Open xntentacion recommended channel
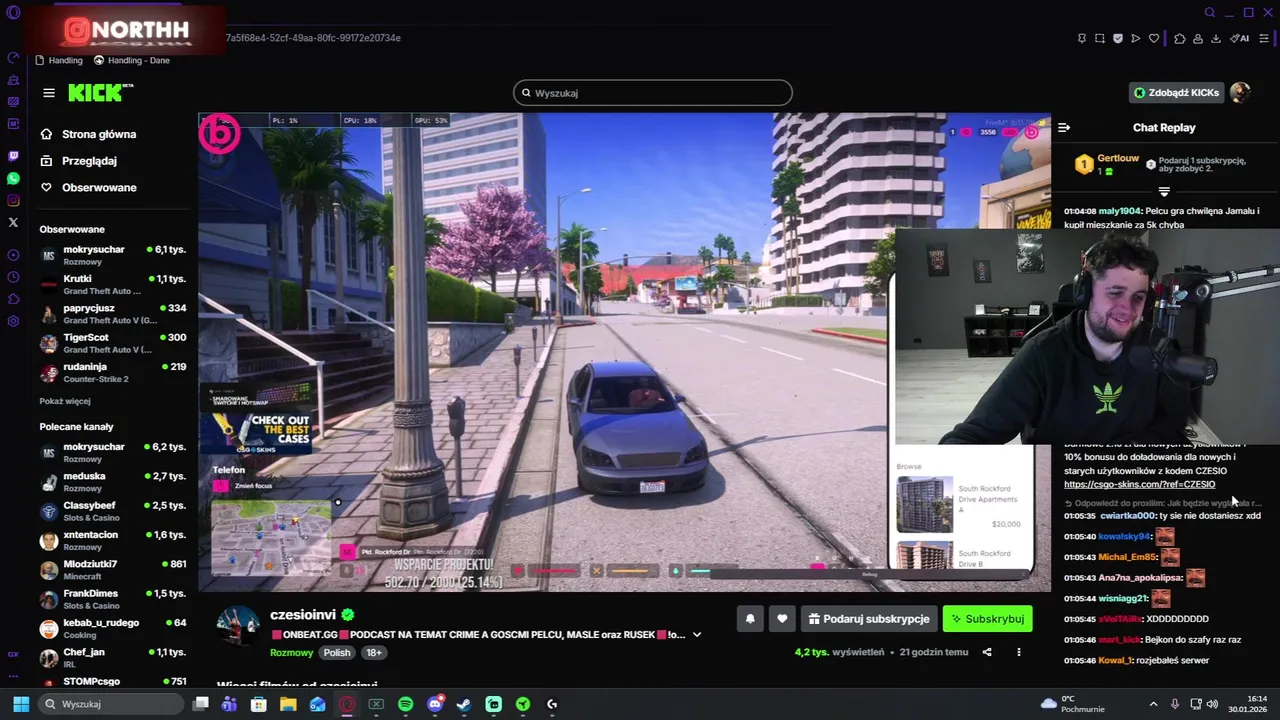 (x=113, y=541)
